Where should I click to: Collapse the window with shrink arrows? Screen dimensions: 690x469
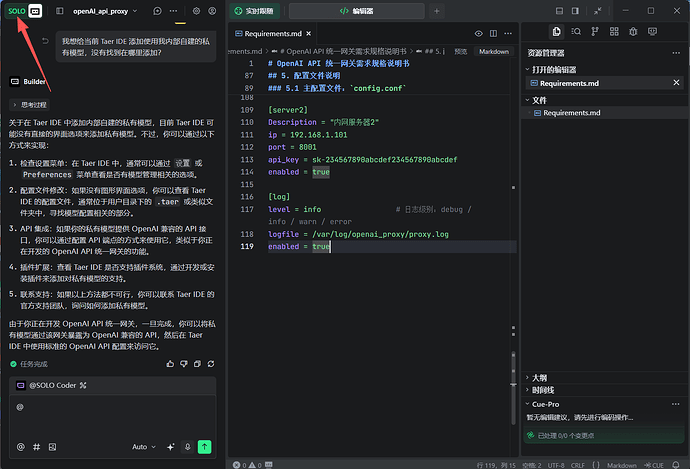(x=597, y=11)
